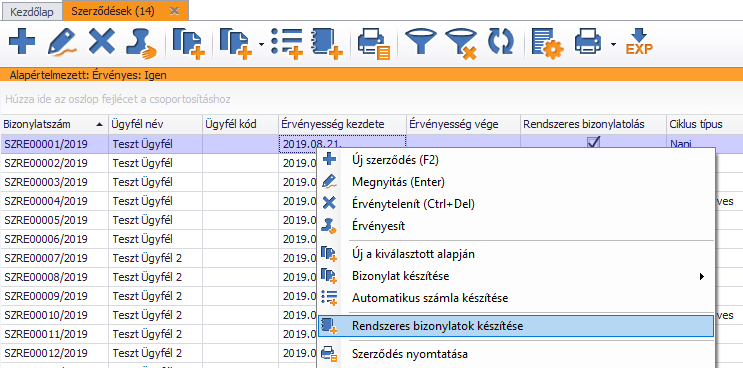The width and height of the screenshot is (743, 368).
Task: Click the blue plus new contract toolbar icon
Action: pyautogui.click(x=22, y=43)
